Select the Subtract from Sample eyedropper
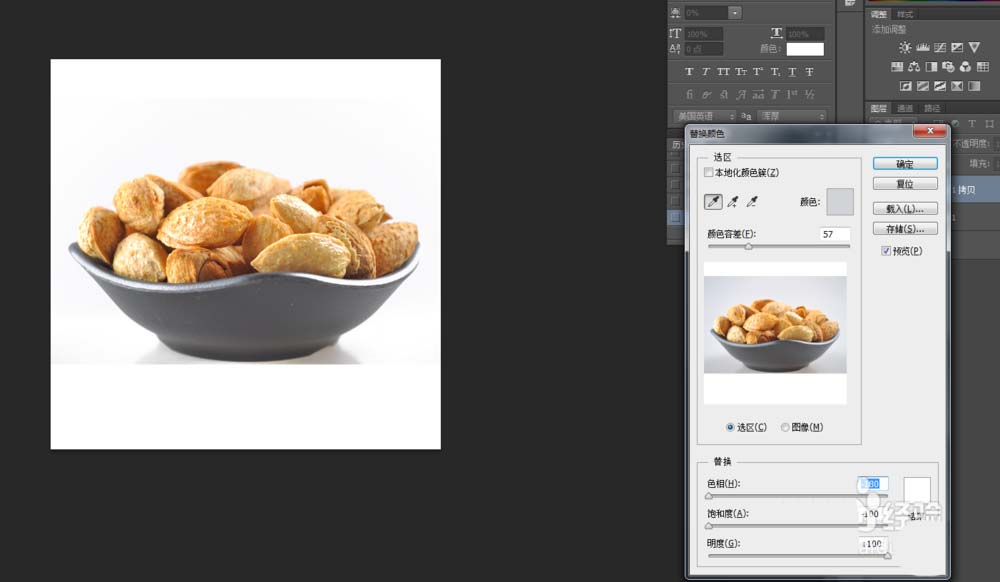 tap(753, 202)
